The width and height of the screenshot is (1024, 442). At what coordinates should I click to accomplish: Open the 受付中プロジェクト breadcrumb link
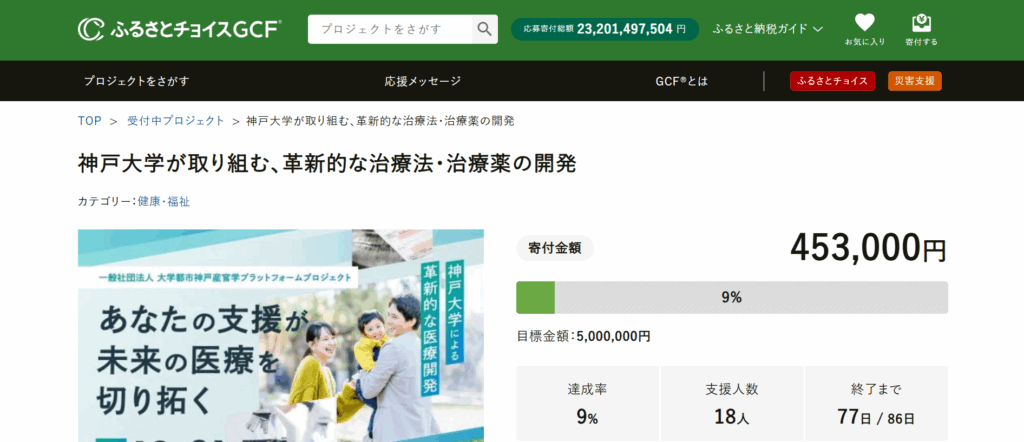click(x=176, y=121)
